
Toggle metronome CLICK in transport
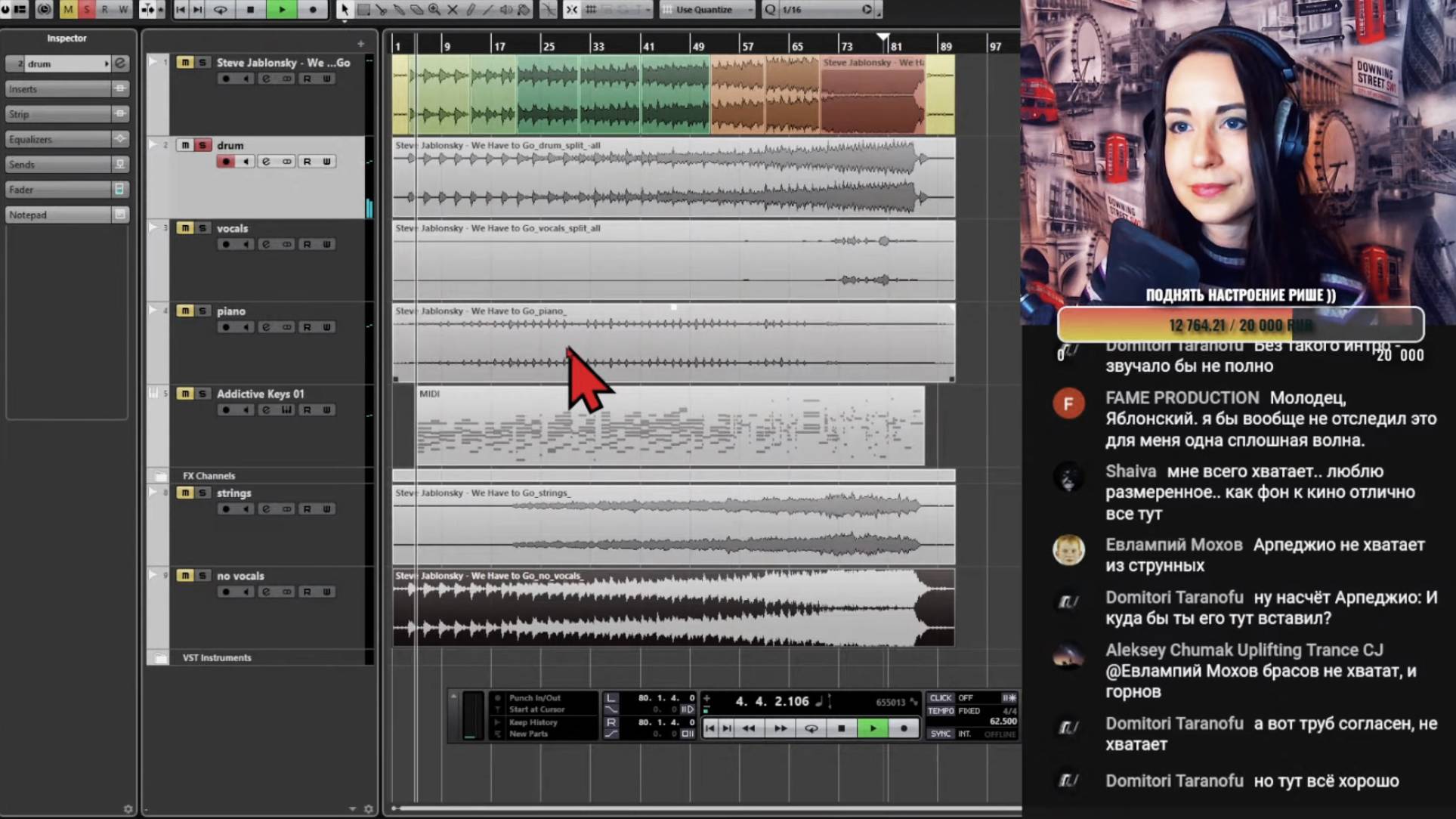point(941,698)
